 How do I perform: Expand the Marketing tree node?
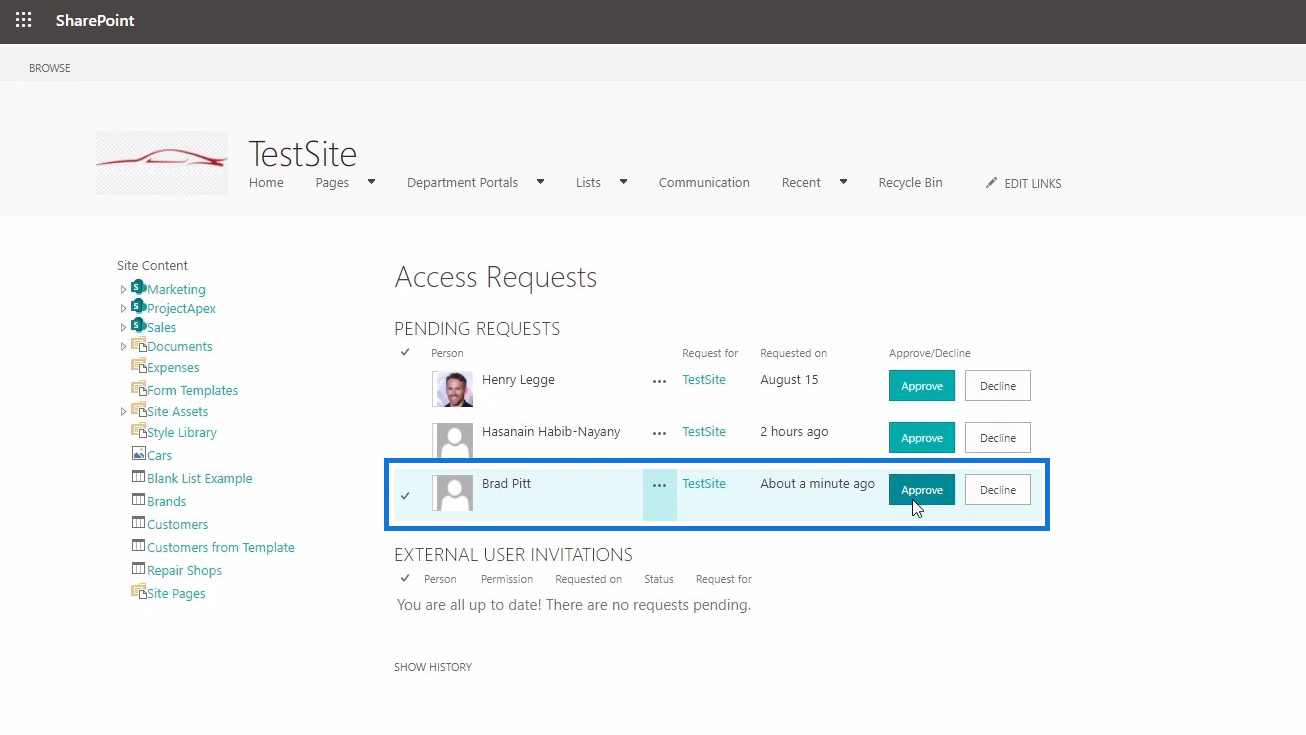(124, 290)
